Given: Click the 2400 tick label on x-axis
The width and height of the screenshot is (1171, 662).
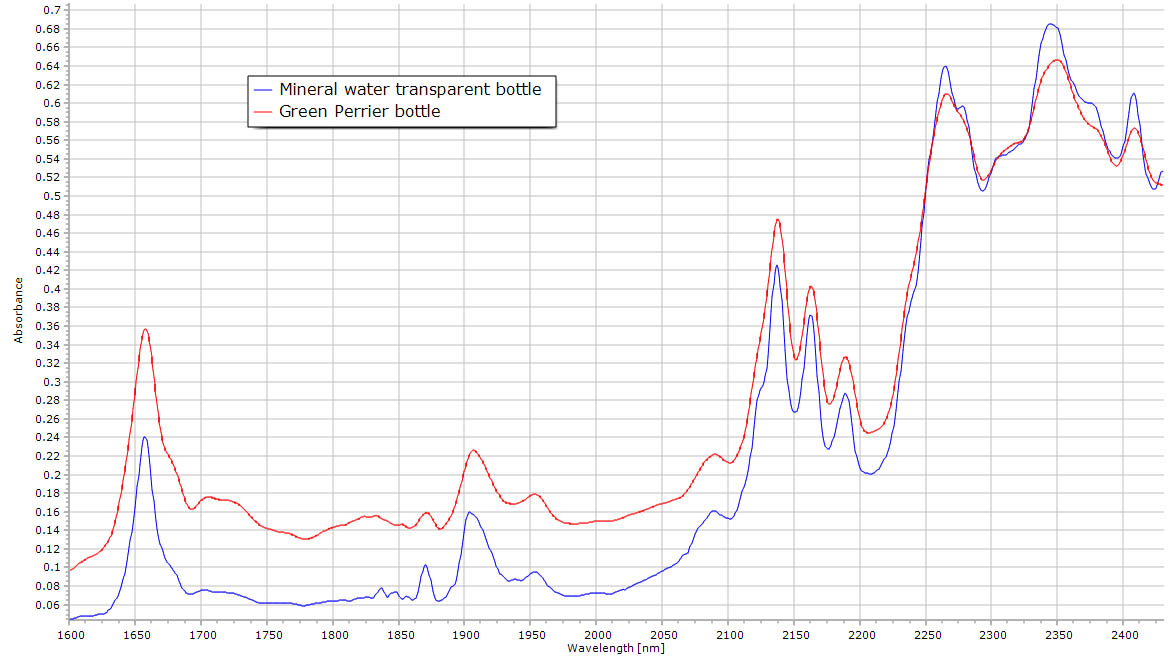Looking at the screenshot, I should point(1124,634).
